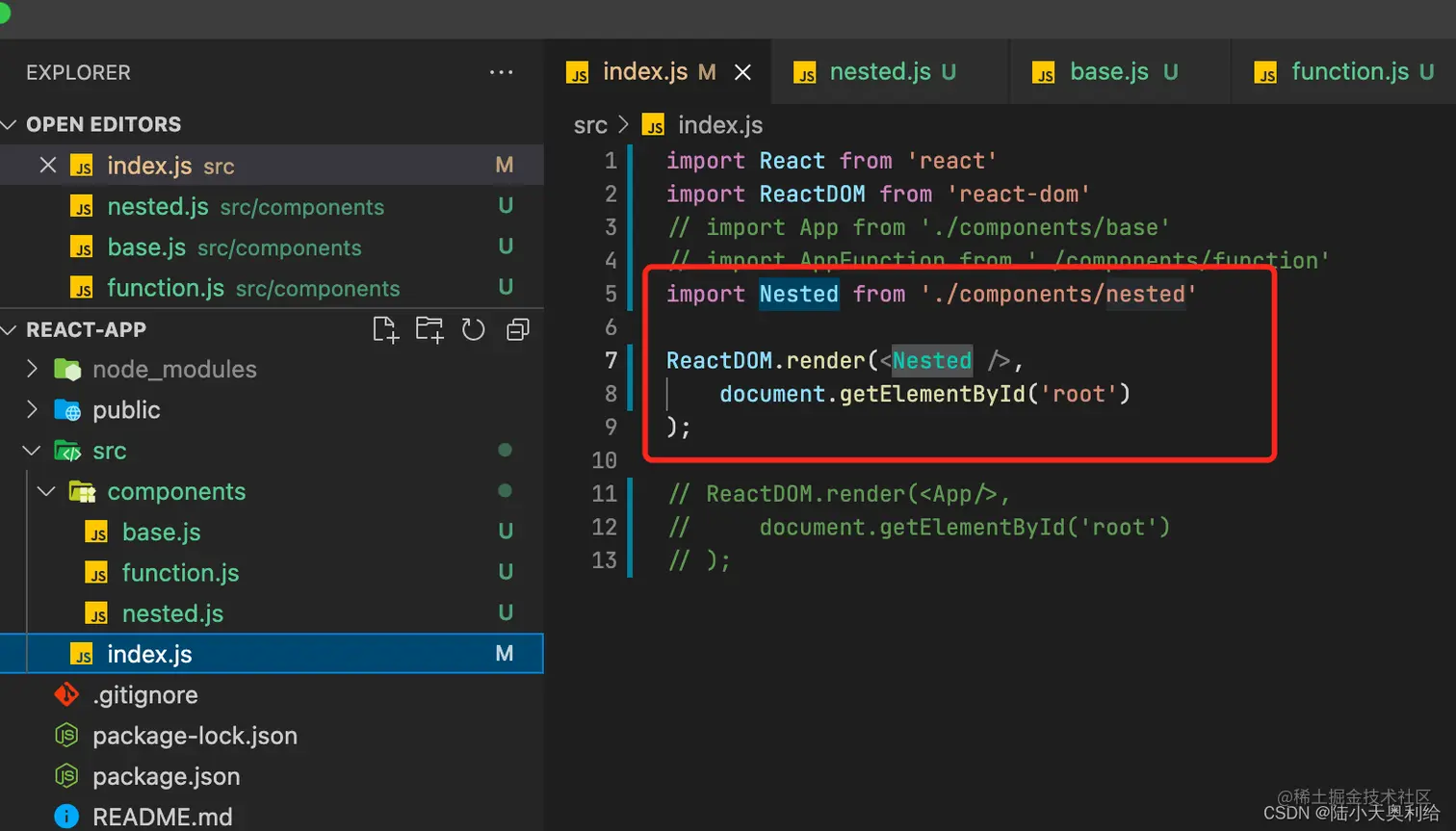
Task: Click the EXPLORER panel title
Action: (78, 72)
